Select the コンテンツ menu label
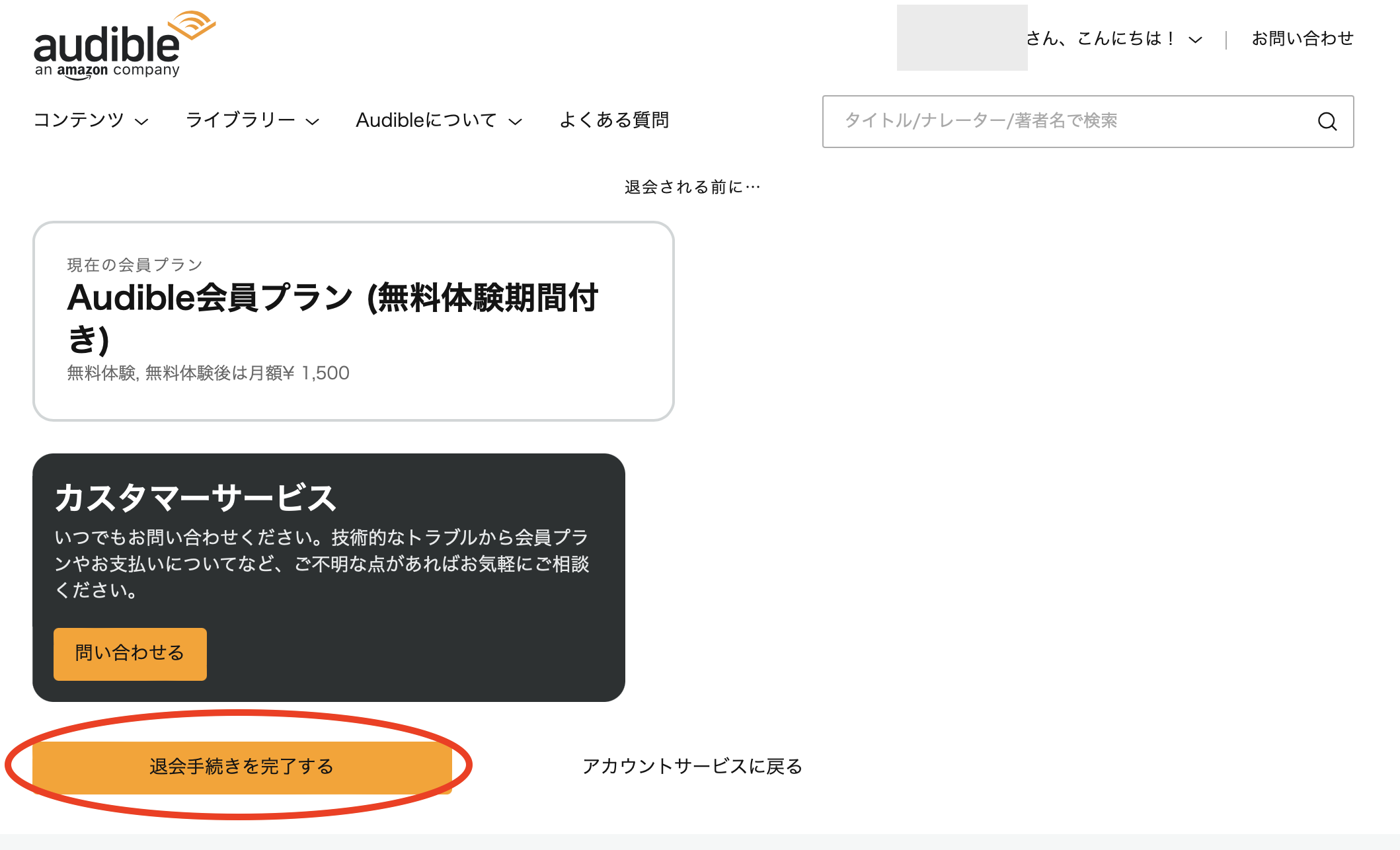Viewport: 1400px width, 850px height. (x=79, y=120)
